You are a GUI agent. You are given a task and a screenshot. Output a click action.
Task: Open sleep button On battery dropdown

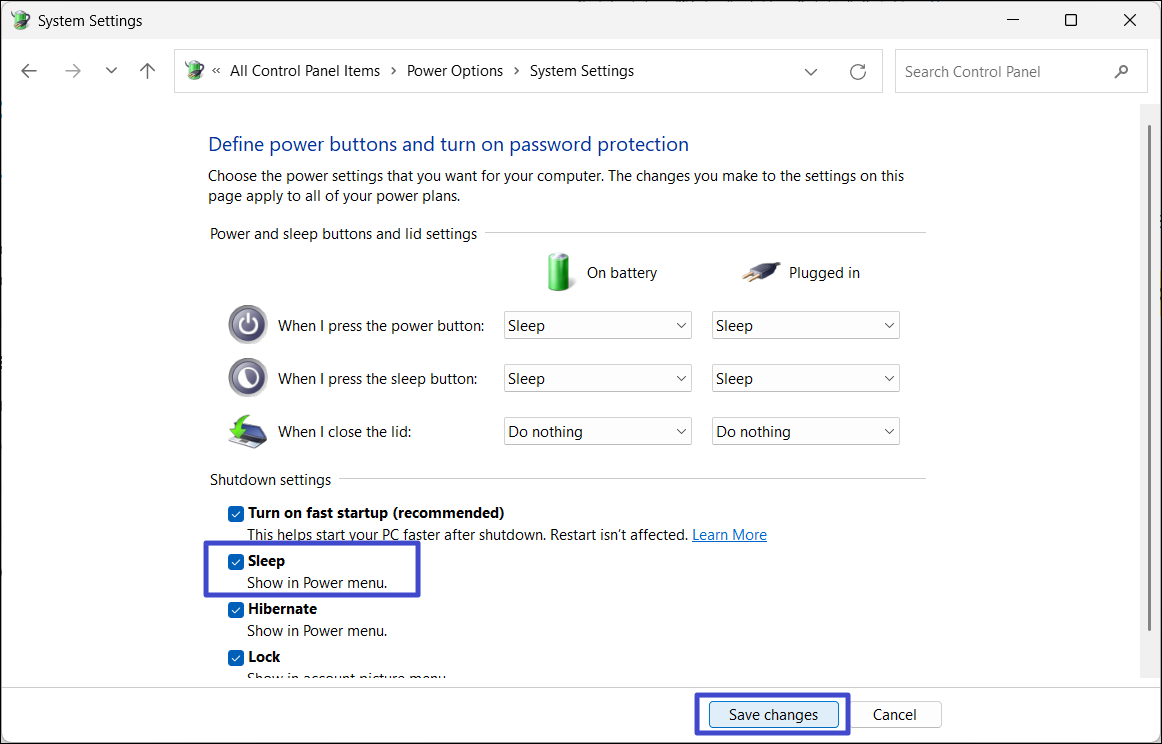(x=597, y=378)
